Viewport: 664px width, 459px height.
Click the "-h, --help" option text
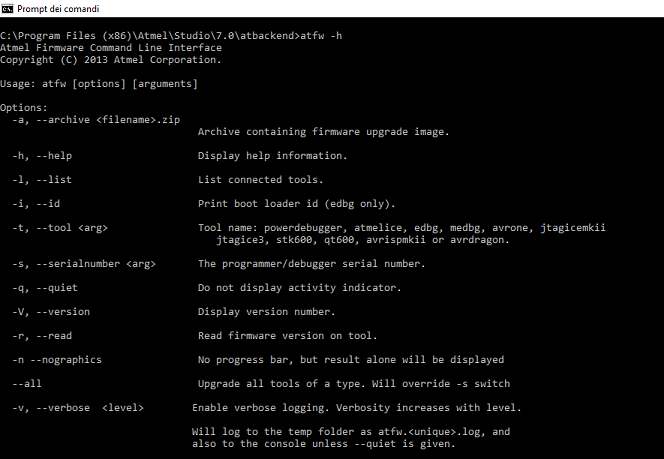42,156
